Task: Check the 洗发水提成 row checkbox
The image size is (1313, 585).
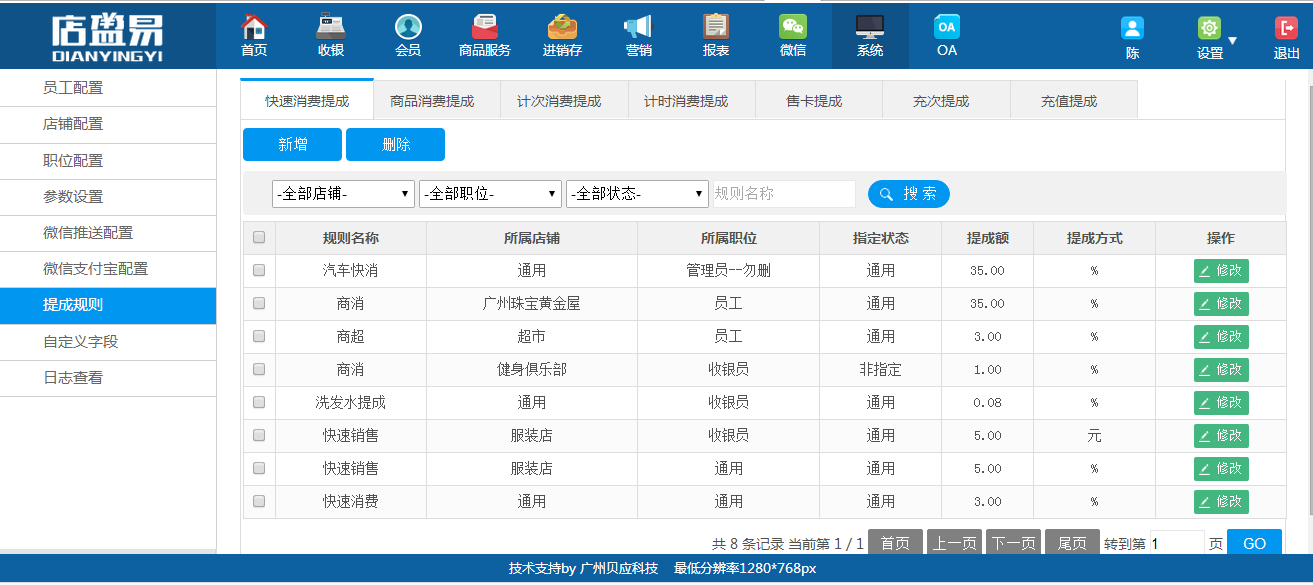Action: tap(259, 402)
